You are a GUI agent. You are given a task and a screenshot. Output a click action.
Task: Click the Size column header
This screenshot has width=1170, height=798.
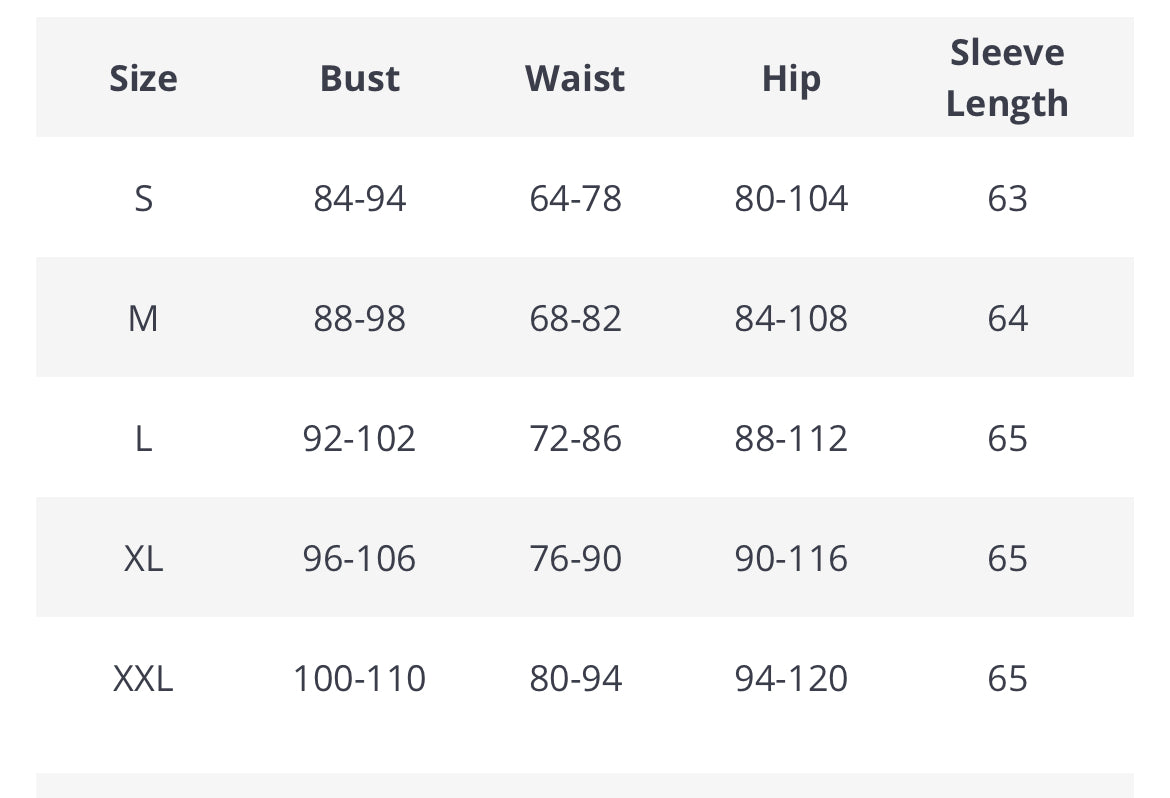143,78
